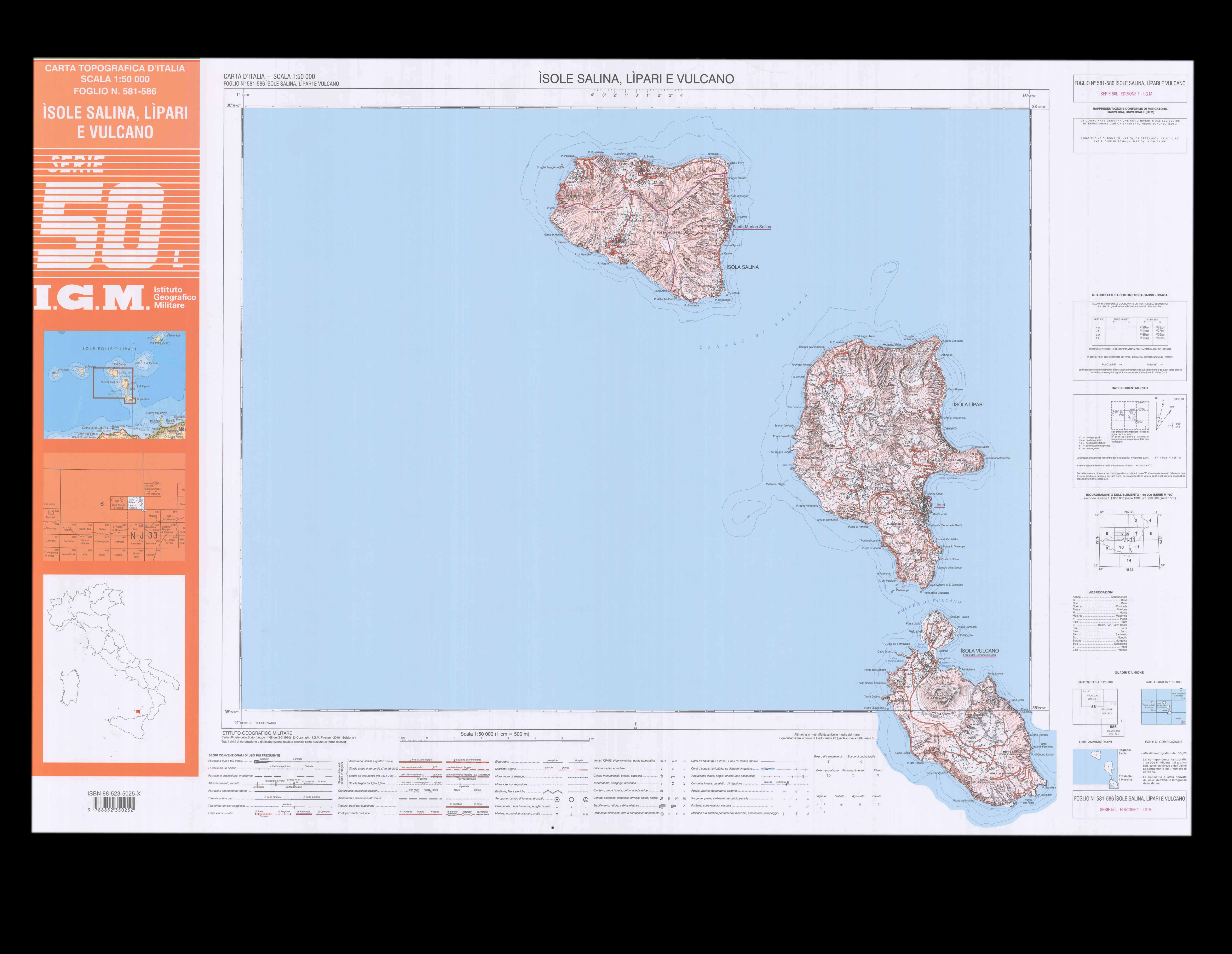This screenshot has height=954, width=1232.
Task: Click the 'ABBREVIAZIONI' heading
Action: coord(1101,592)
